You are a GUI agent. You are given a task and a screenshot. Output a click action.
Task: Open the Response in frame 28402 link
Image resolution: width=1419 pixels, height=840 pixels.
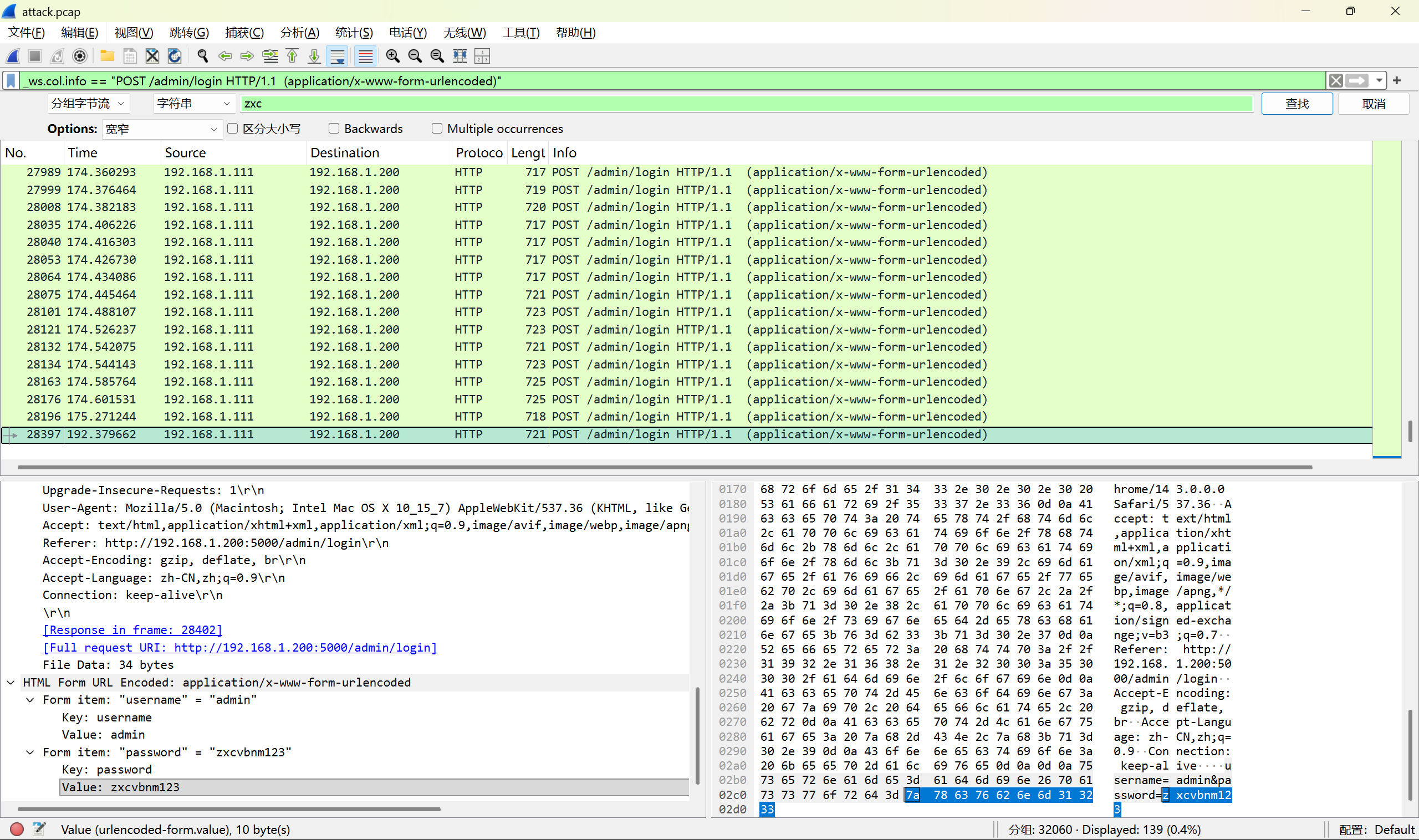(x=132, y=629)
